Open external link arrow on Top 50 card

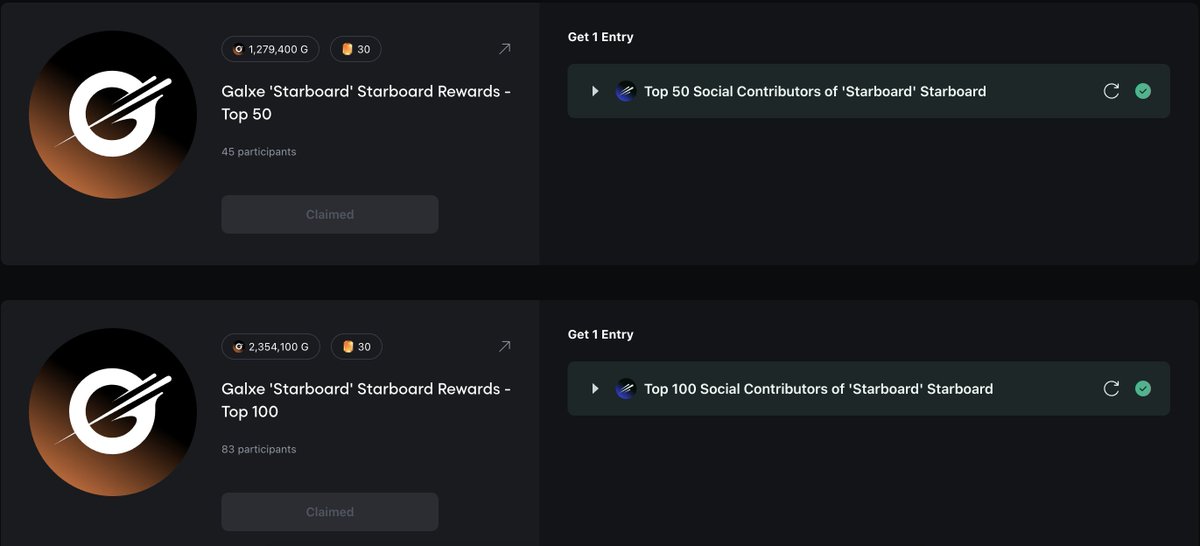tap(504, 49)
